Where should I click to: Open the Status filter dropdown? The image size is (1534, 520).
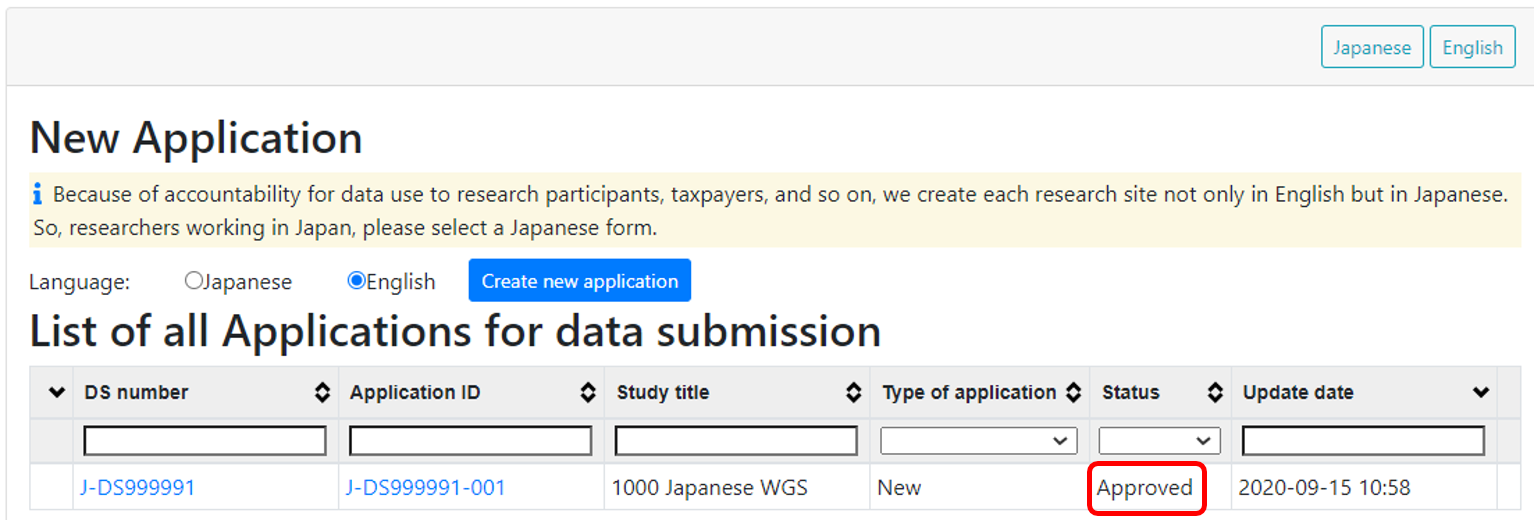tap(1159, 441)
